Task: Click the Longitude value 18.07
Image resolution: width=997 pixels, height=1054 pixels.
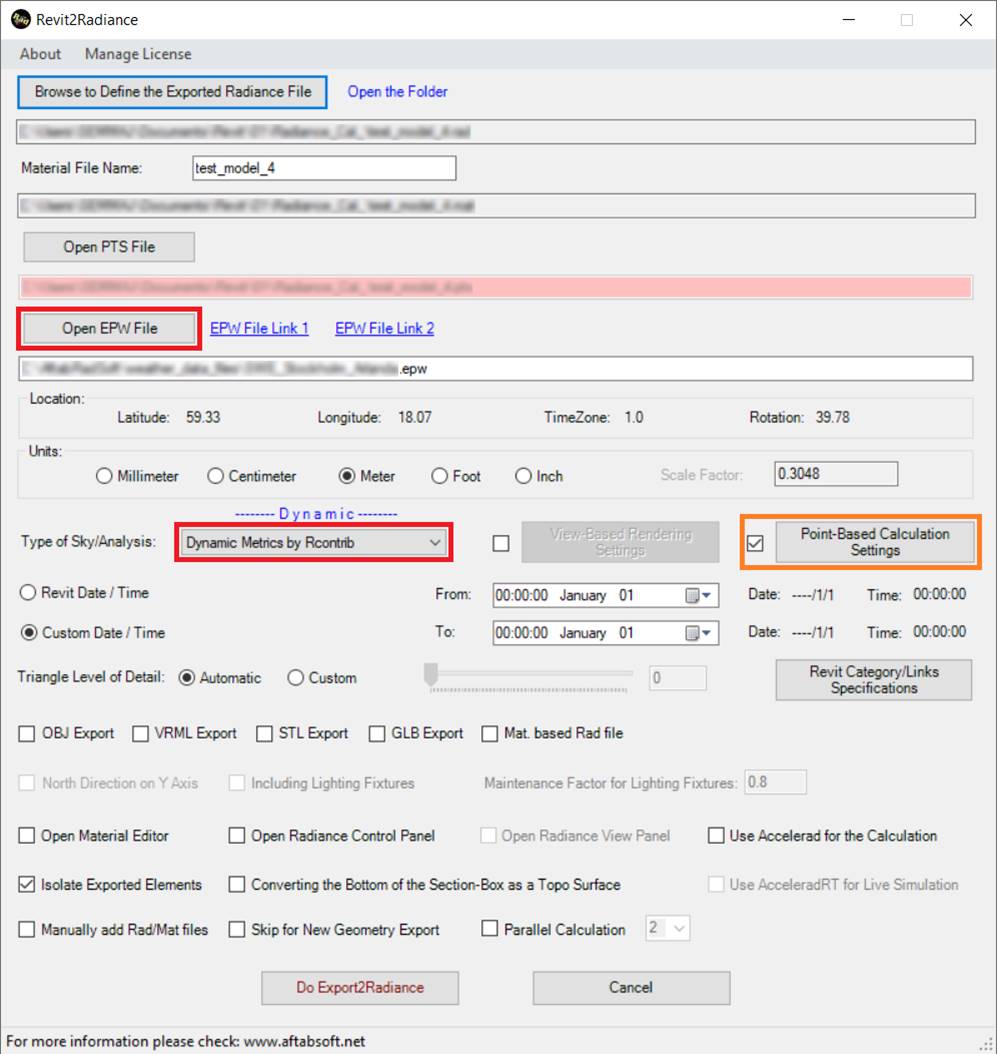Action: [415, 417]
